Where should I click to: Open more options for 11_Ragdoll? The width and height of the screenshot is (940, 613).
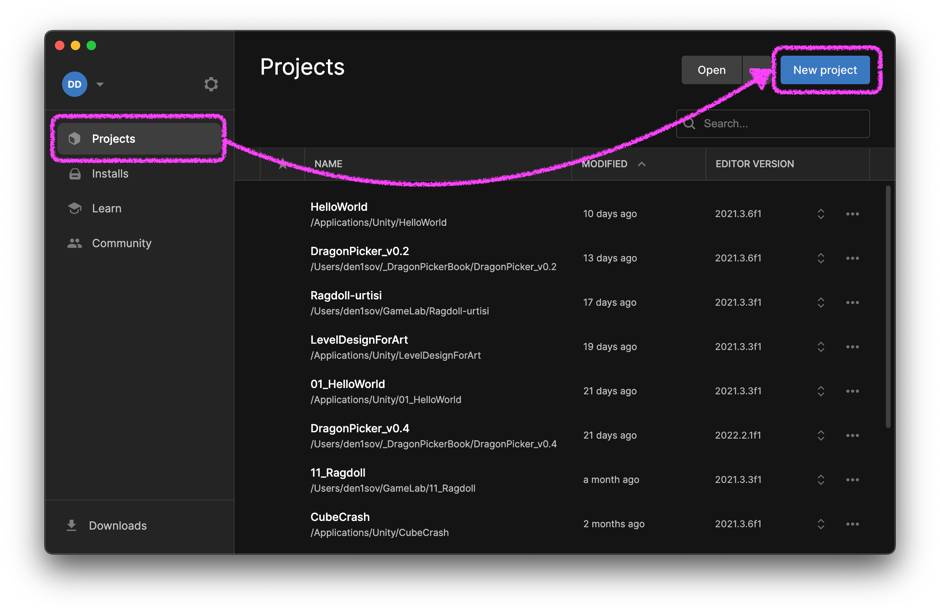pyautogui.click(x=852, y=480)
